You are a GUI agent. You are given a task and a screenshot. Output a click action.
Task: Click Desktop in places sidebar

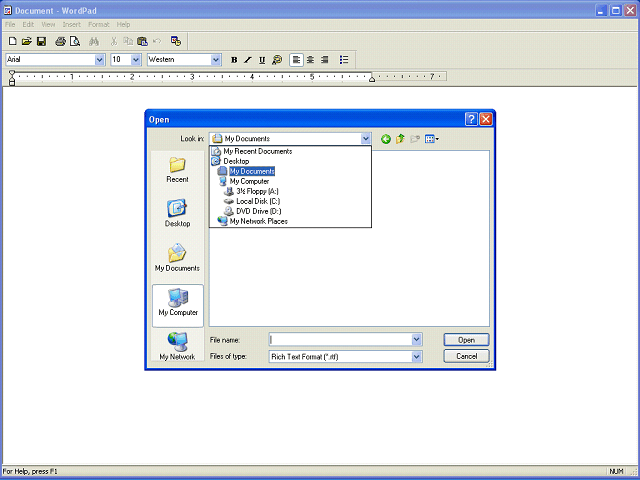[x=178, y=213]
